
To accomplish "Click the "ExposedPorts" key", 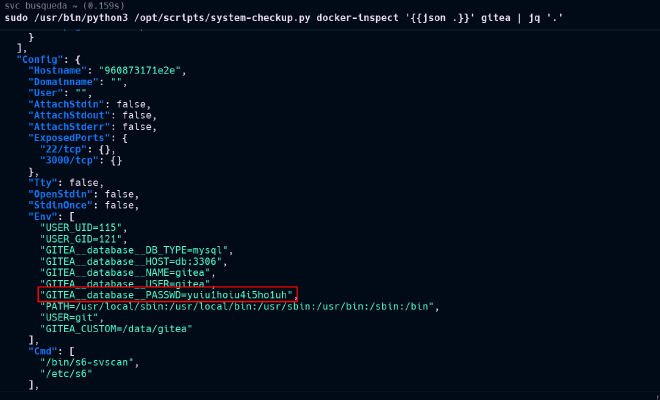I will click(x=69, y=138).
